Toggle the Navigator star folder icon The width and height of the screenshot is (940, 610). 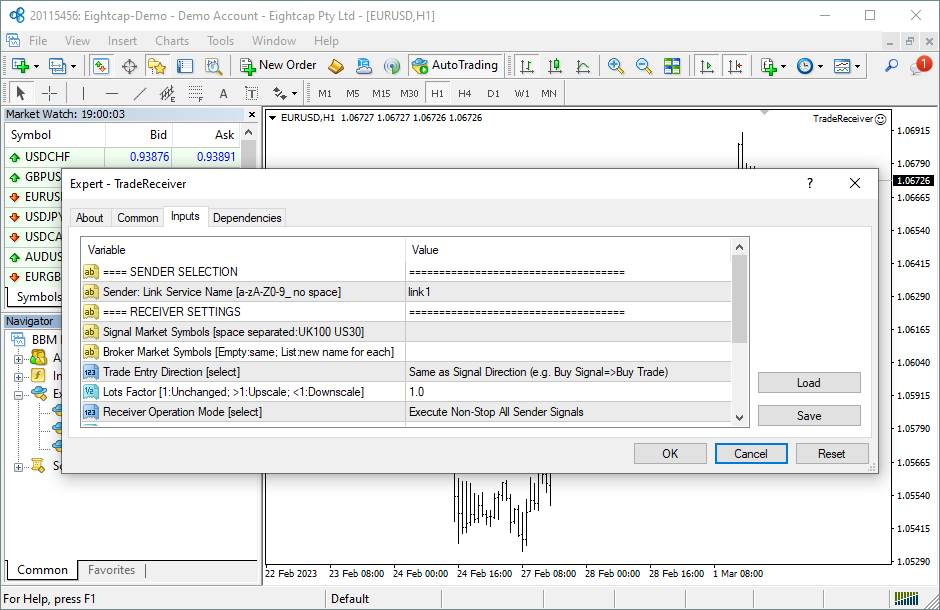pyautogui.click(x=157, y=65)
